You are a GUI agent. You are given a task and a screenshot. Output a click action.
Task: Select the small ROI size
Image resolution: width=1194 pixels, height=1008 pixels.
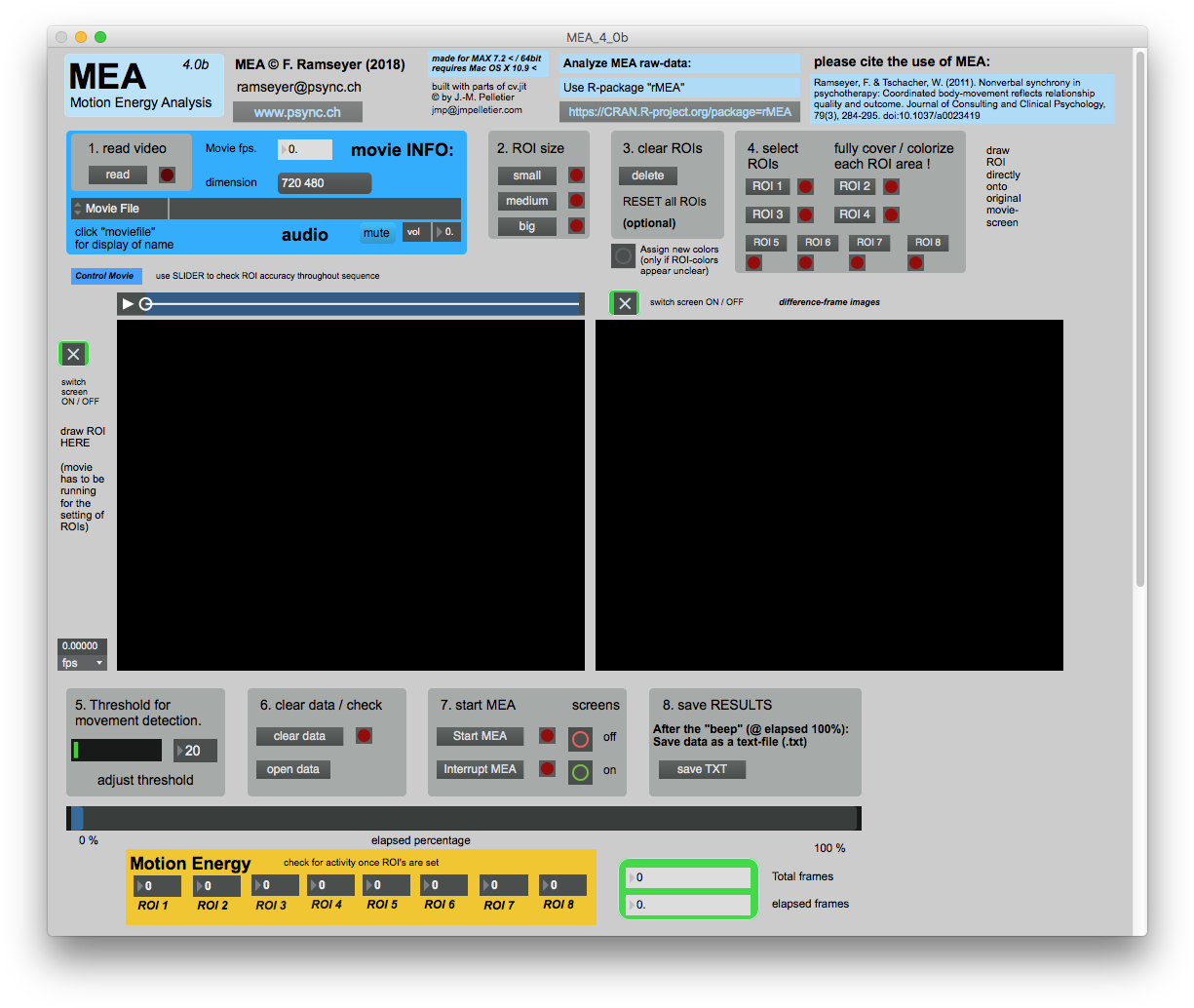[526, 175]
